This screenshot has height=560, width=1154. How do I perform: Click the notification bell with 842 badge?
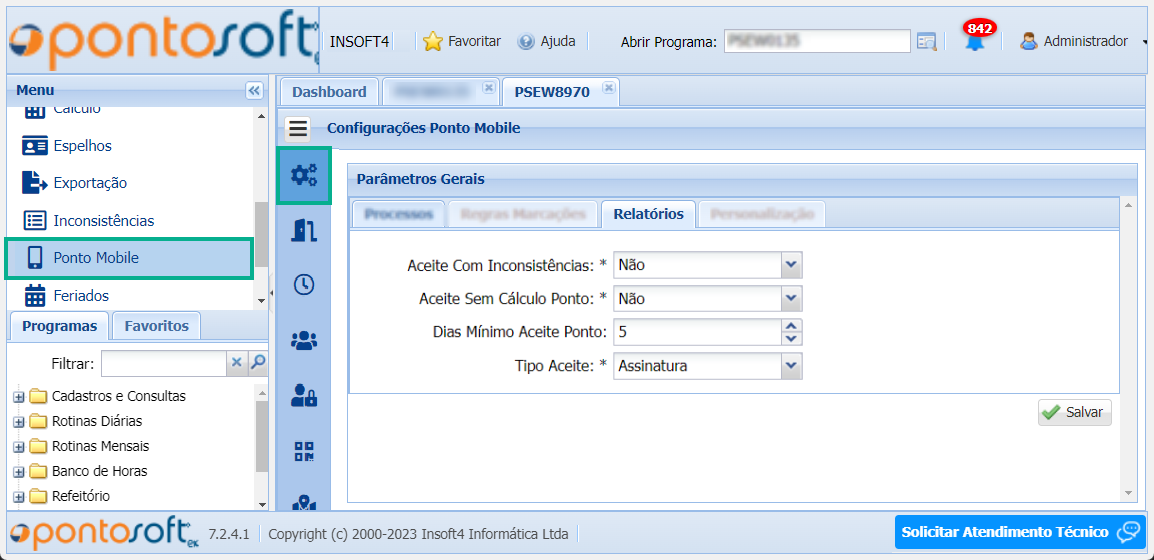pos(974,41)
